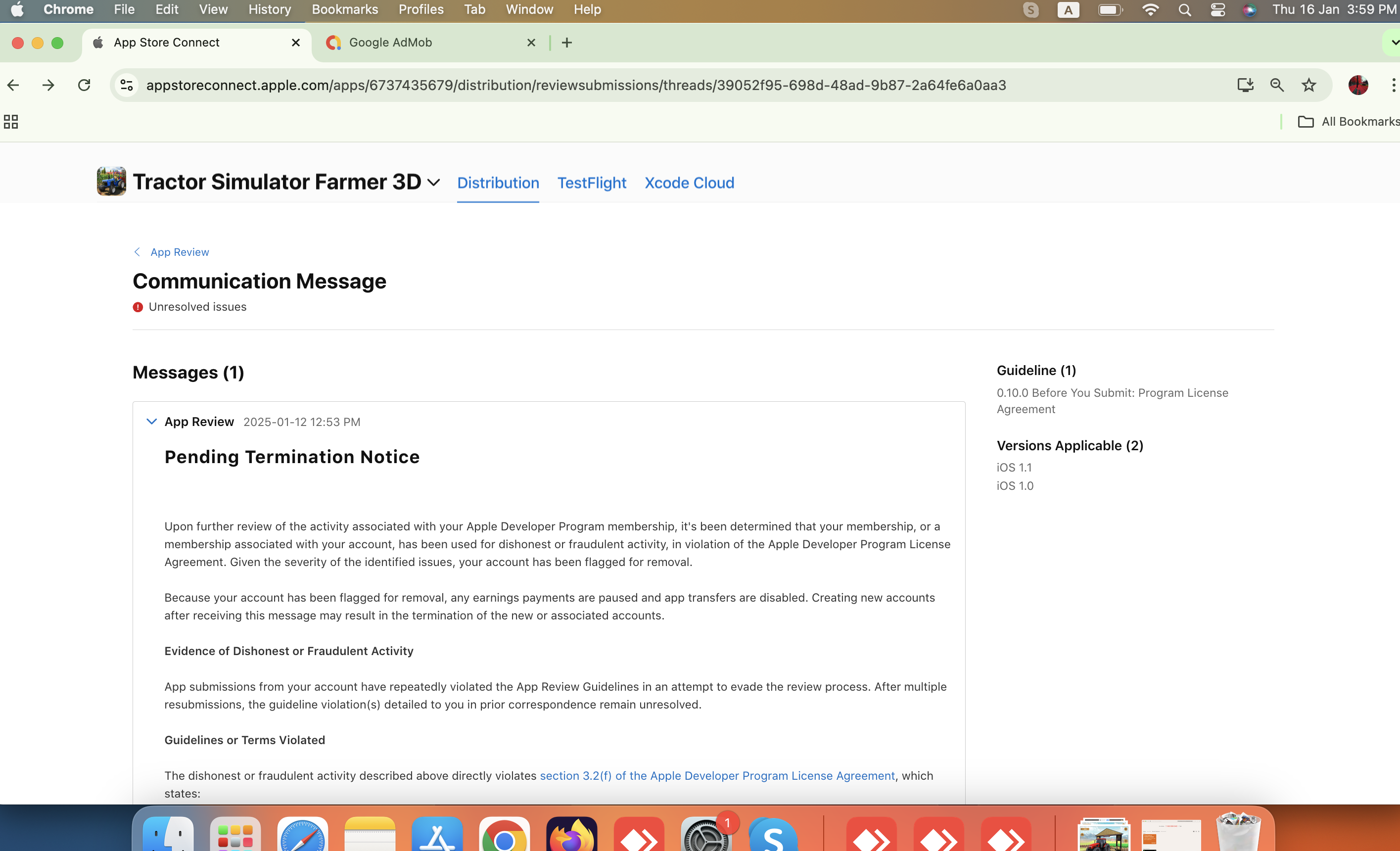Image resolution: width=1400 pixels, height=851 pixels.
Task: Open System Settings from the dock
Action: tap(705, 834)
